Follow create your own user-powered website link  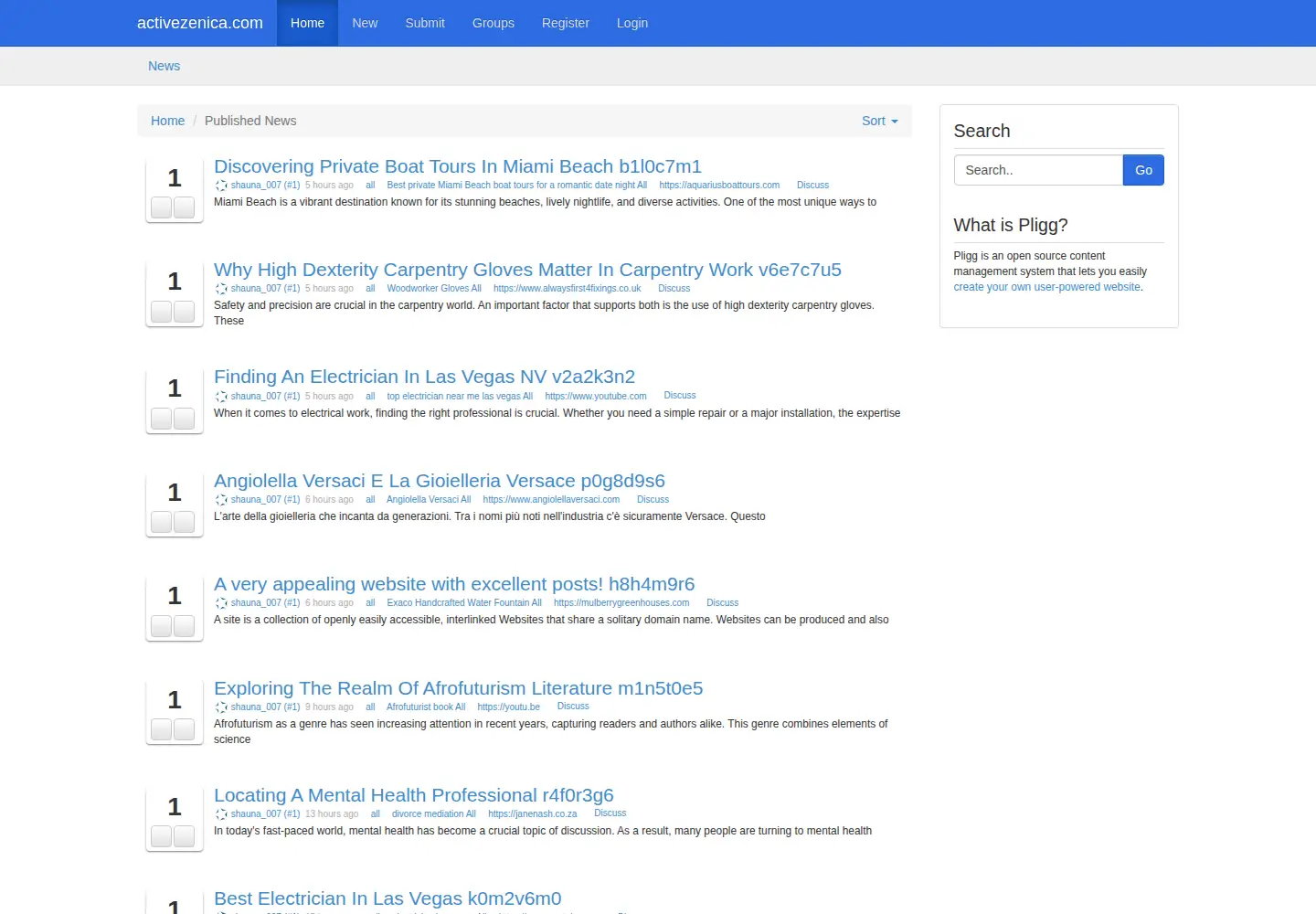coord(1046,287)
